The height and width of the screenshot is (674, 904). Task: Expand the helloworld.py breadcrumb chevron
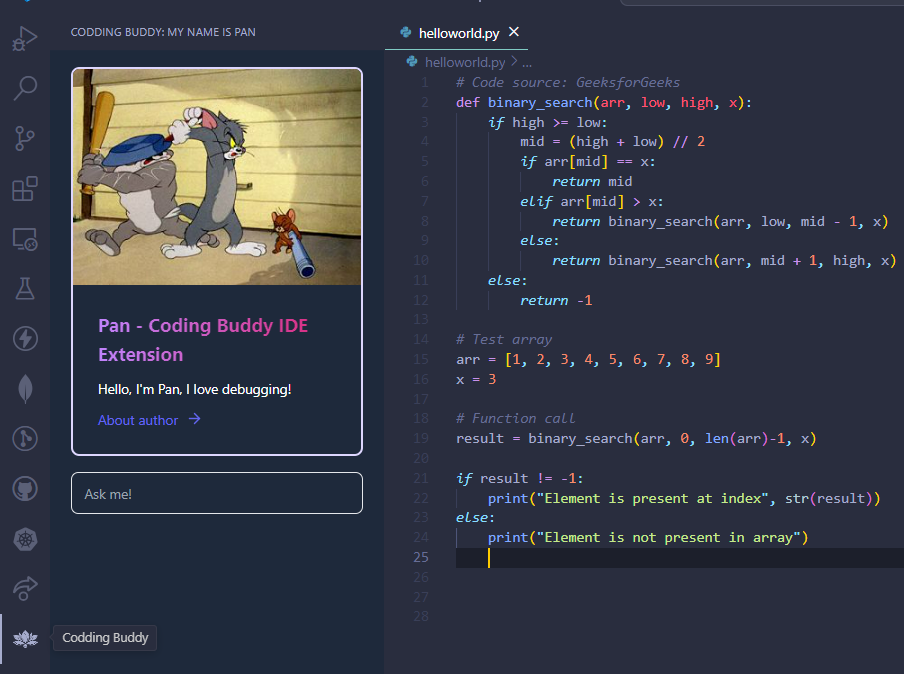point(514,61)
